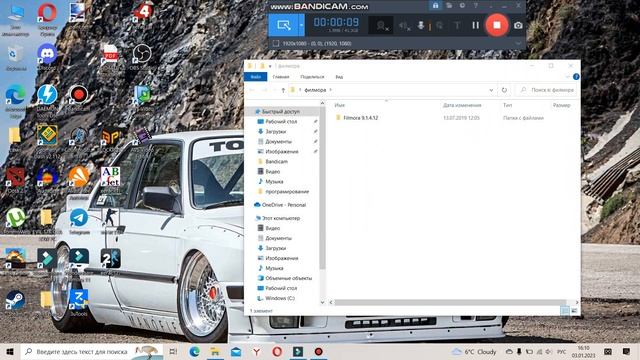Open Bandicam folder in navigation pane
The height and width of the screenshot is (360, 640).
point(276,162)
